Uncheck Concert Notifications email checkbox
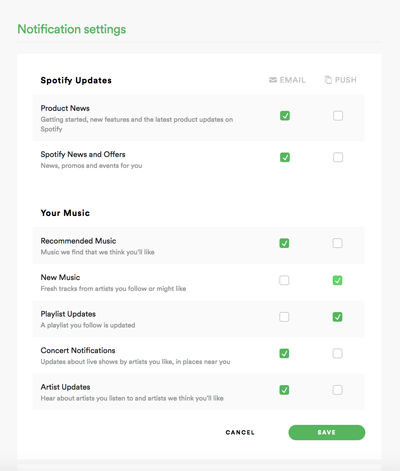The height and width of the screenshot is (471, 400). [x=284, y=353]
